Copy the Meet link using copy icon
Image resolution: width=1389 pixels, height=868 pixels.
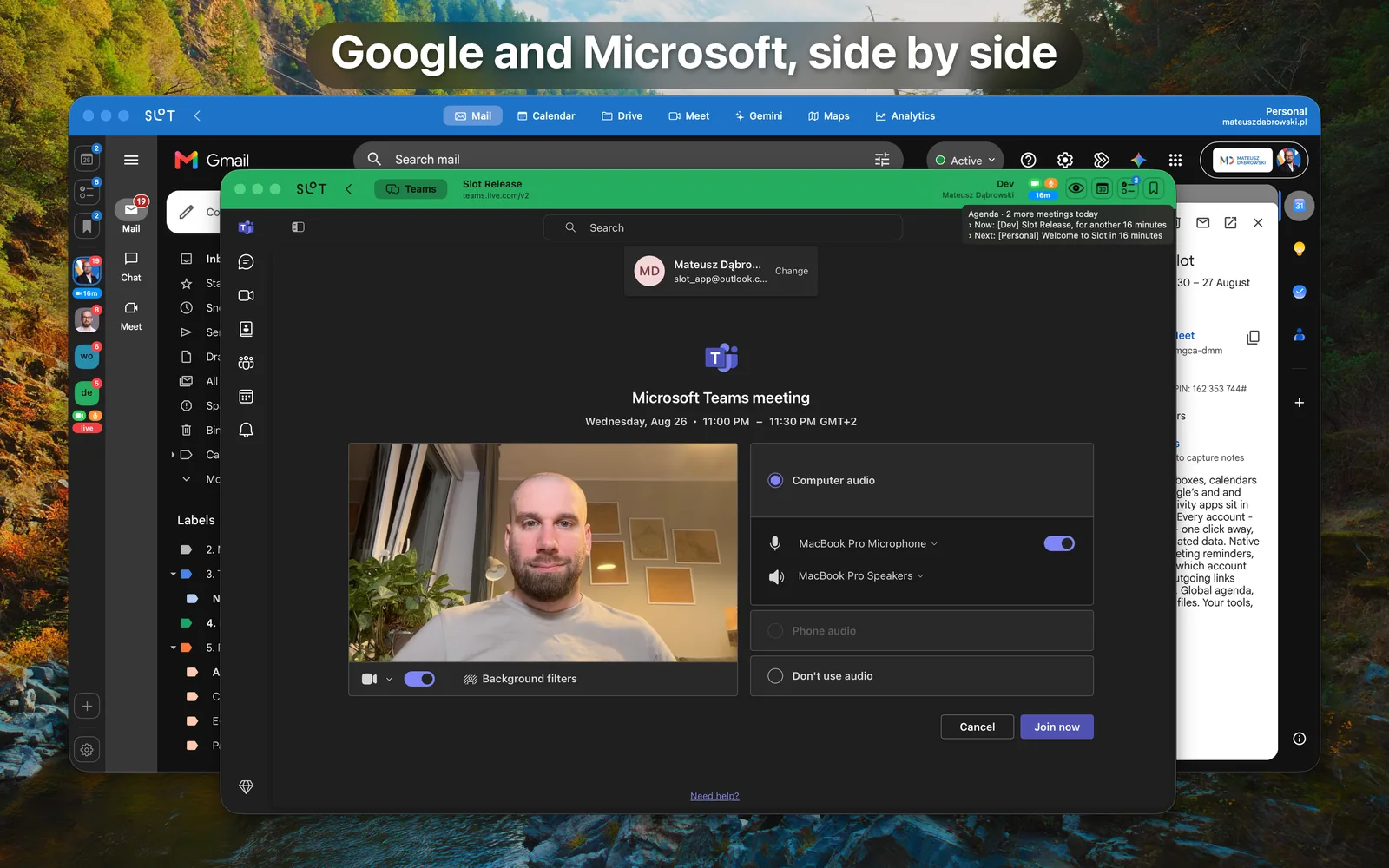[1253, 337]
